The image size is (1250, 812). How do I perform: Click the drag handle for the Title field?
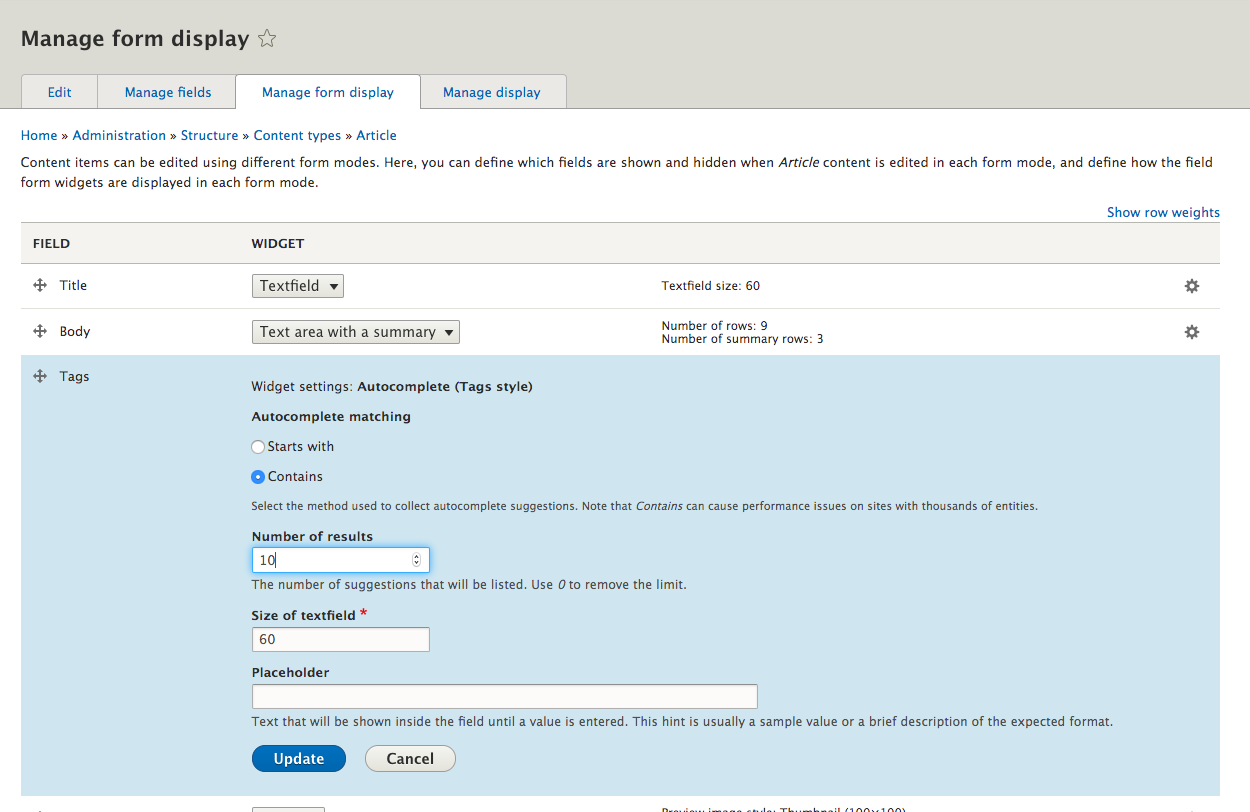coord(39,285)
